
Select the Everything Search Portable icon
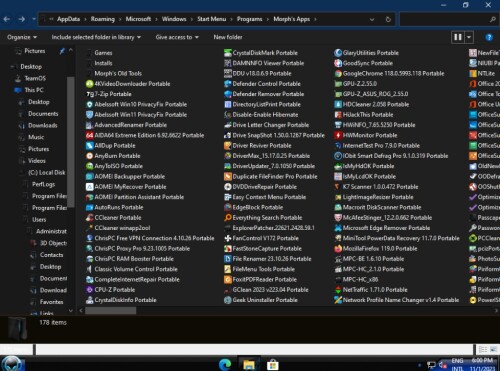[x=228, y=218]
